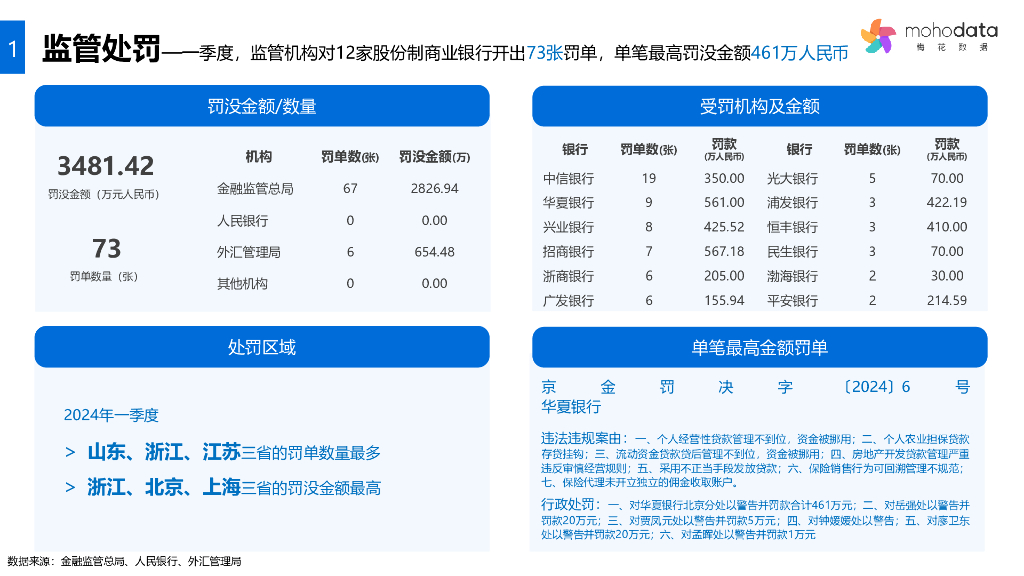Select the 3481.42 total penalty figure
This screenshot has width=1024, height=576.
pos(106,166)
